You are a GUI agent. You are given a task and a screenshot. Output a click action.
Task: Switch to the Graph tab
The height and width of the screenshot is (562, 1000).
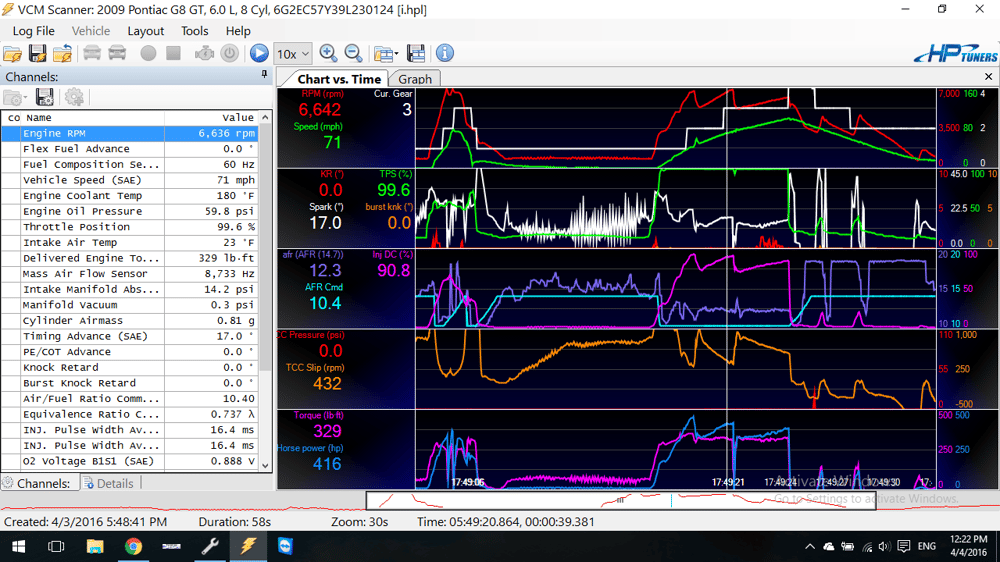point(415,79)
